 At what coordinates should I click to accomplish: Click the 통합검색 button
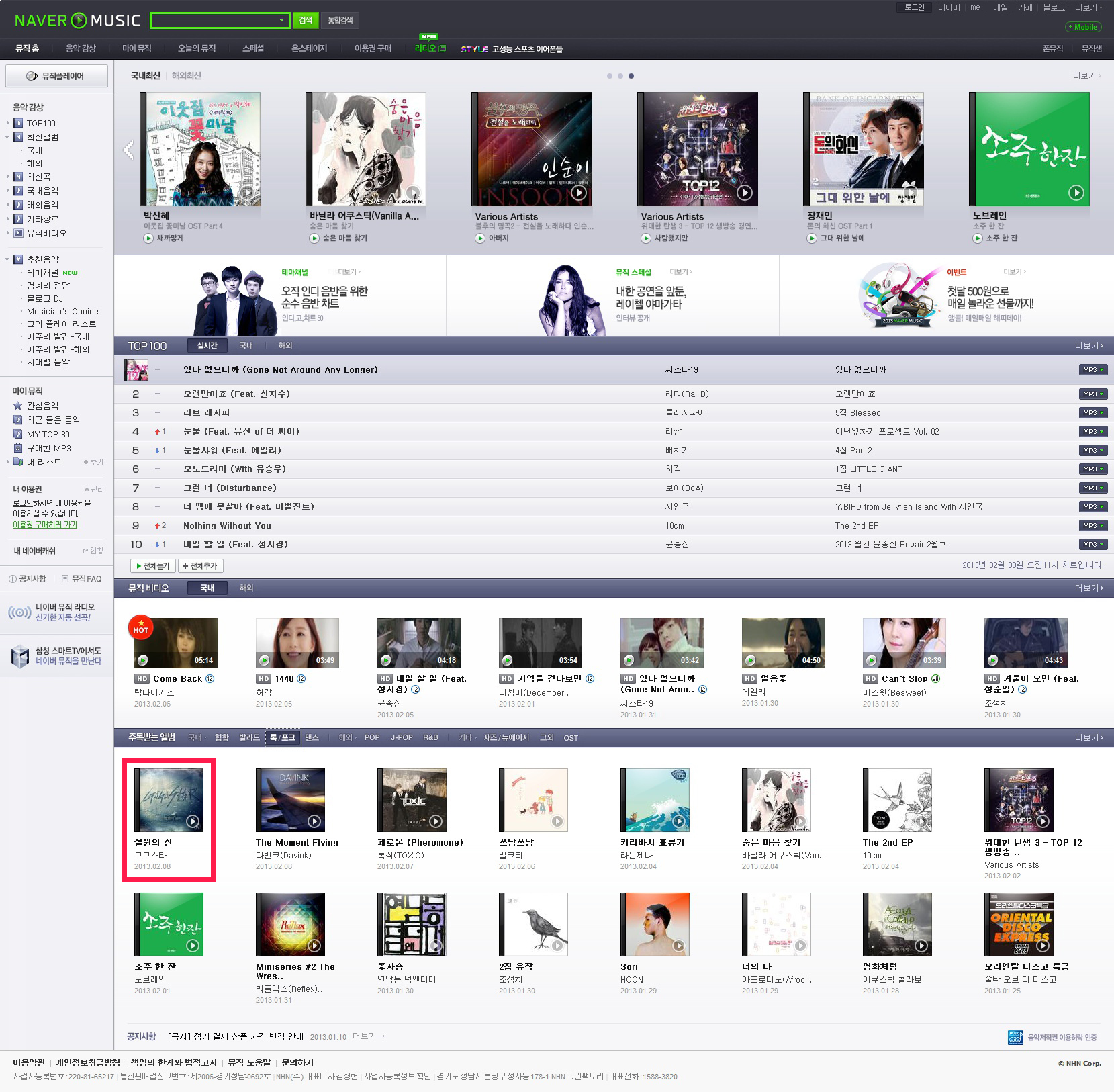click(340, 21)
